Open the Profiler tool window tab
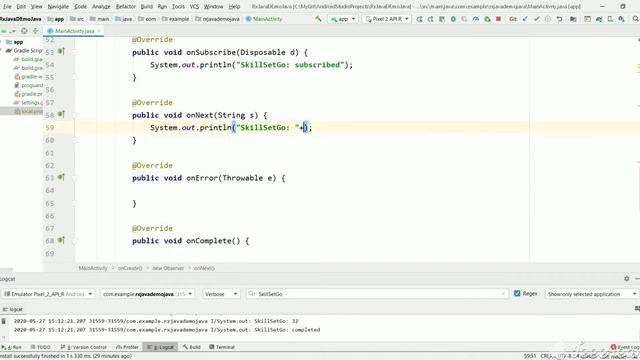This screenshot has height=360, width=640. click(x=127, y=347)
